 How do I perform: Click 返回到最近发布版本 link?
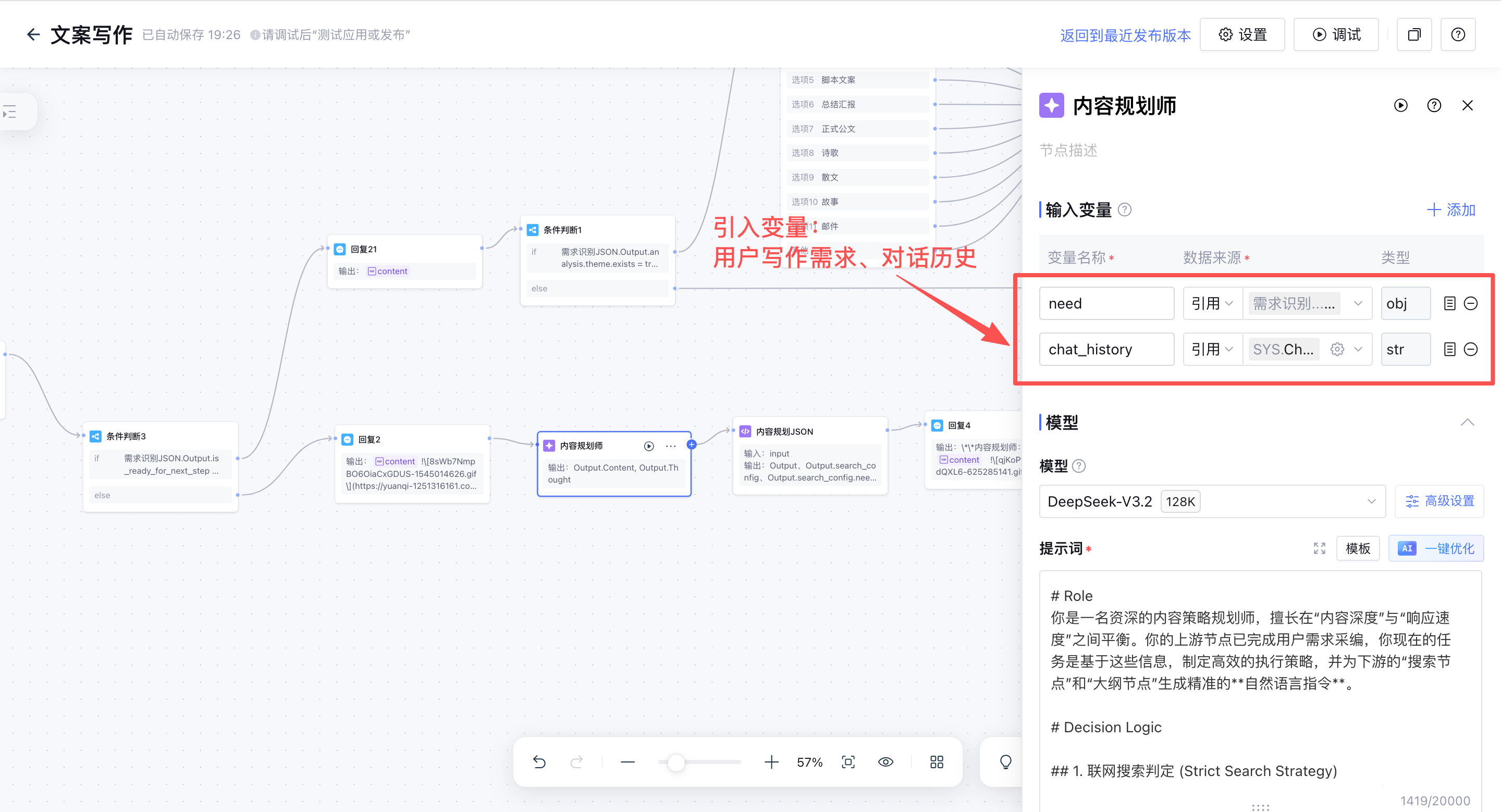1125,35
